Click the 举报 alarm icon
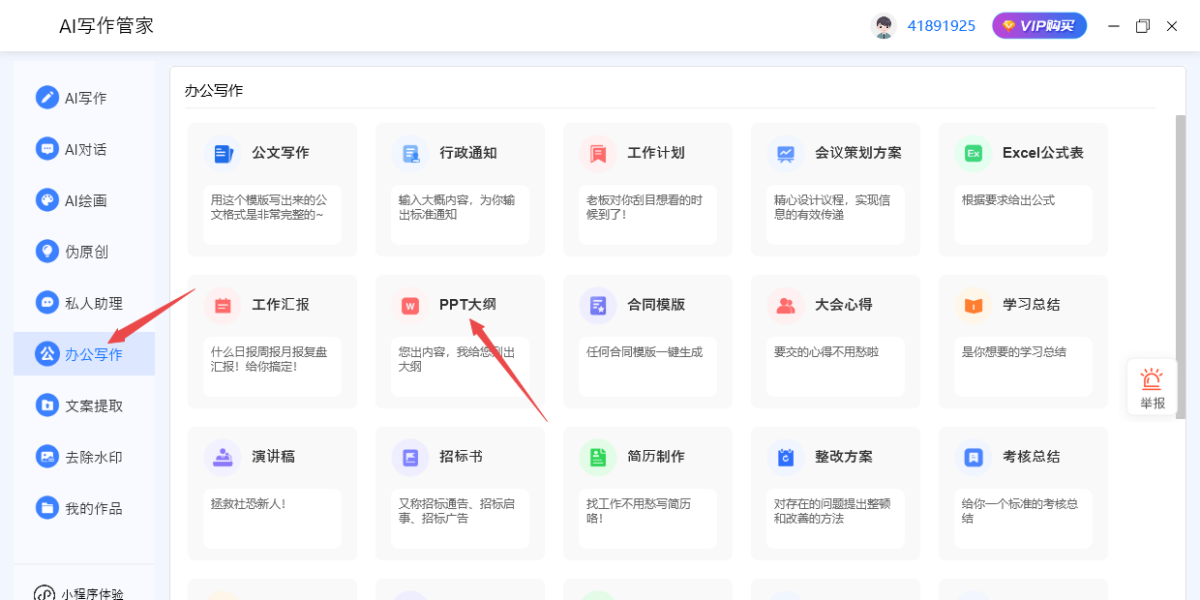 (x=1152, y=380)
